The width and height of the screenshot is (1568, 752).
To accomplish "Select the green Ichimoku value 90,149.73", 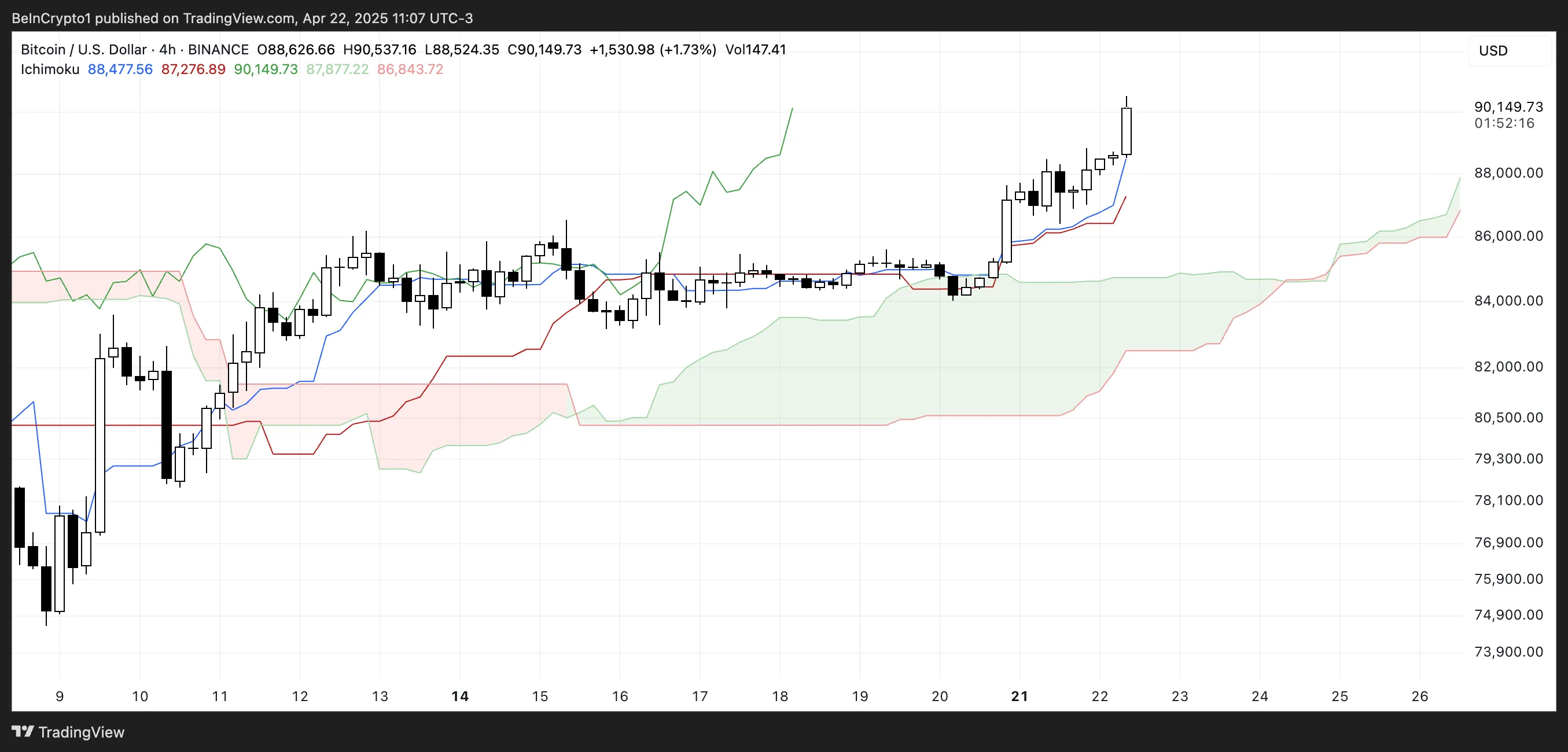I will (266, 69).
